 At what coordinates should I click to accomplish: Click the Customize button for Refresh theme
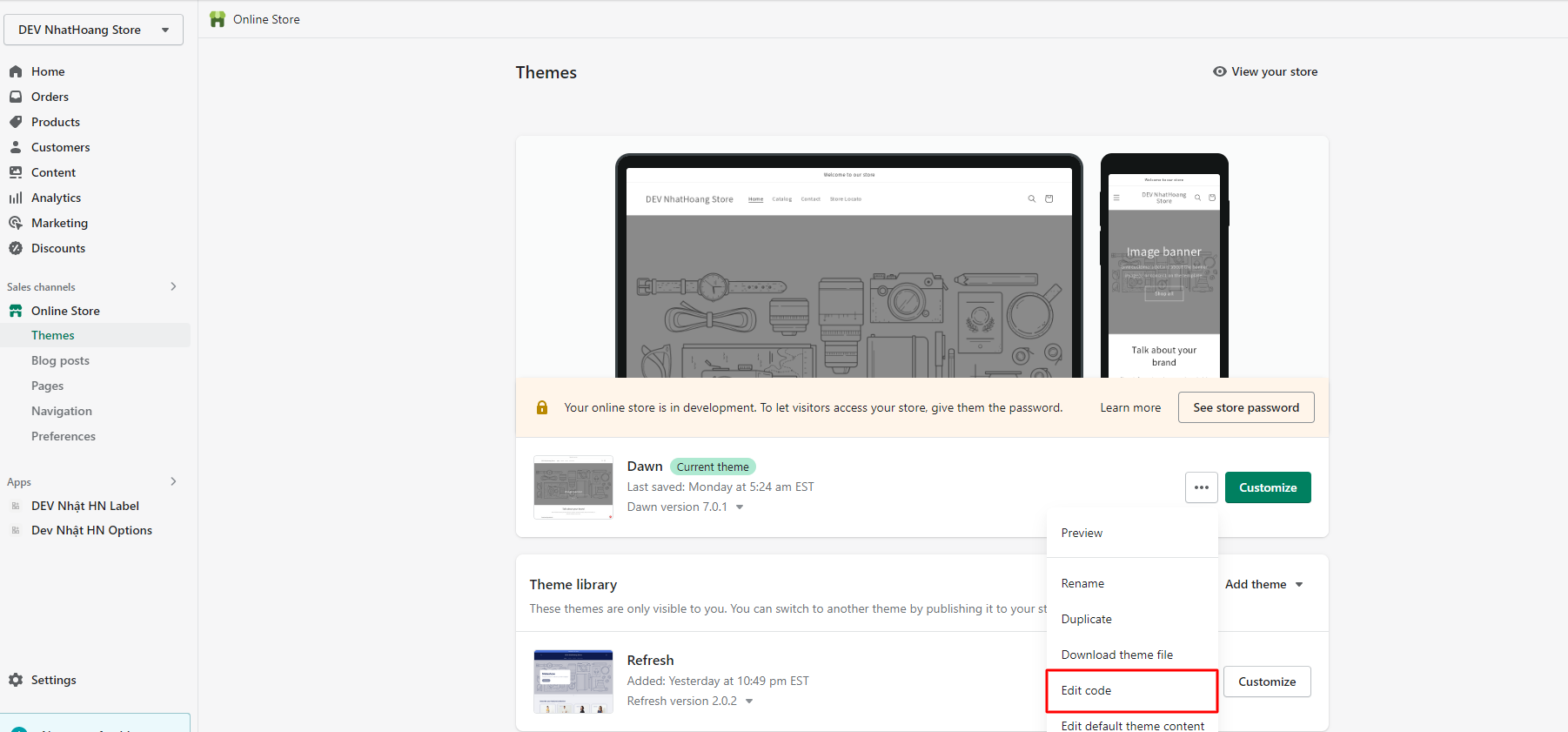pyautogui.click(x=1267, y=682)
